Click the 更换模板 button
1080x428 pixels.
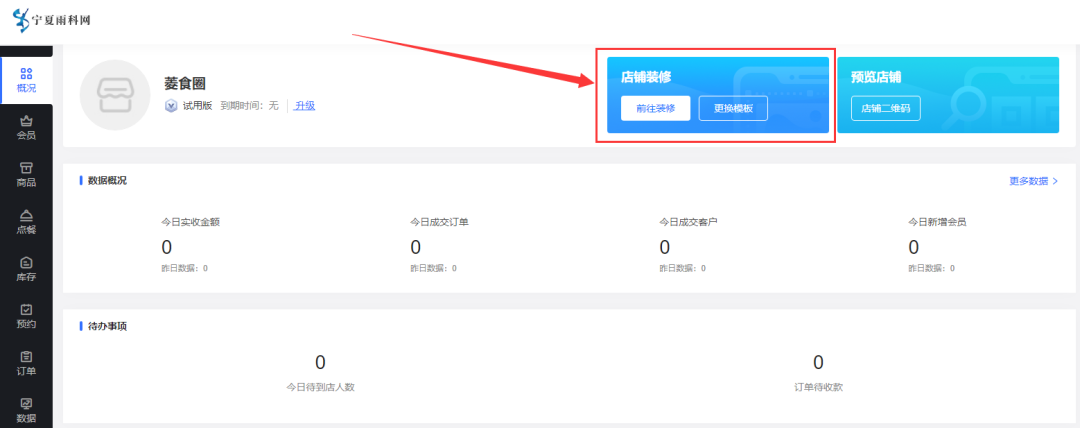coord(733,108)
